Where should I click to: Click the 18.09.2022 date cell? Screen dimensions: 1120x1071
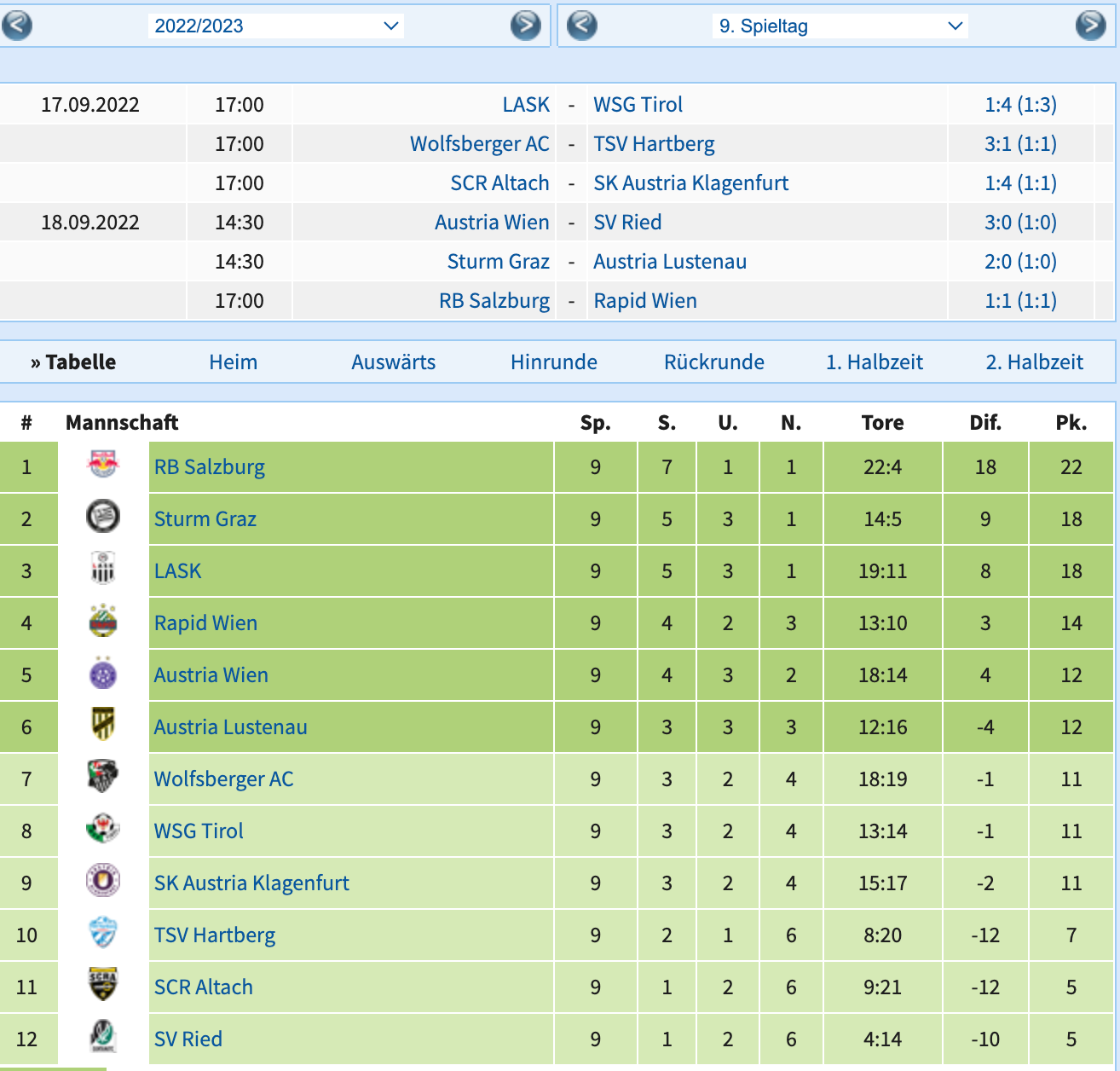[x=90, y=223]
